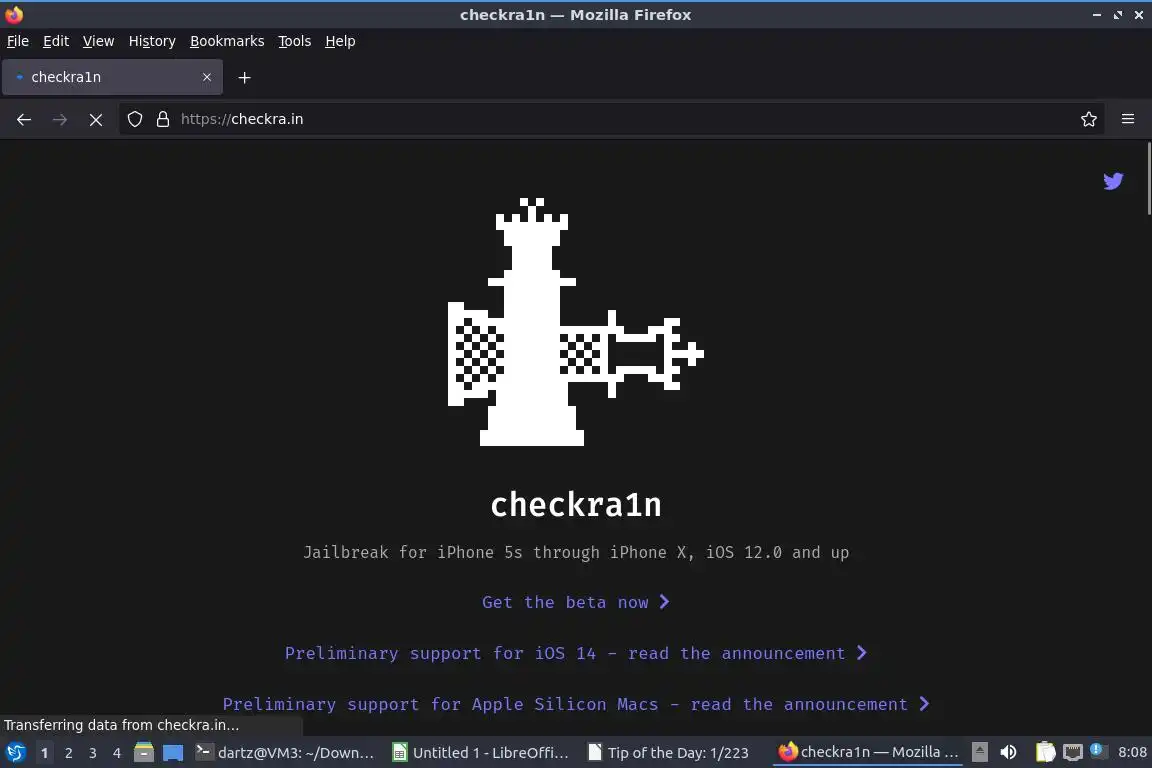Open Apple Silicon Macs announcement link
The height and width of the screenshot is (768, 1152).
pyautogui.click(x=575, y=704)
